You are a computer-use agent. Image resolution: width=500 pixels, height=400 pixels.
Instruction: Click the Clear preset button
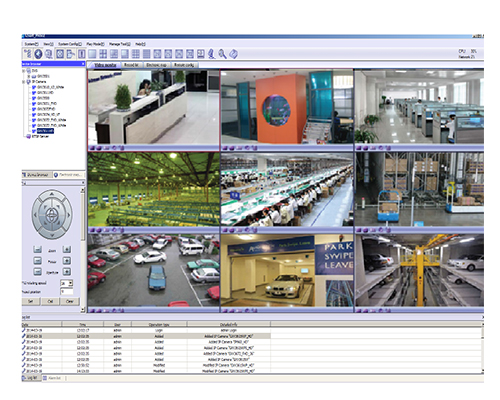pyautogui.click(x=70, y=301)
